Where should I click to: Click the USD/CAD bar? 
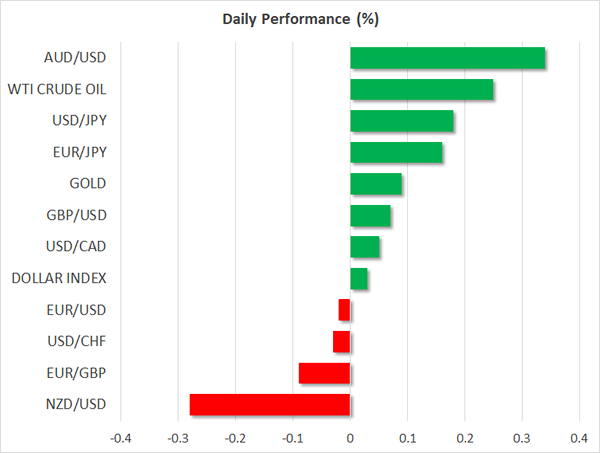365,247
